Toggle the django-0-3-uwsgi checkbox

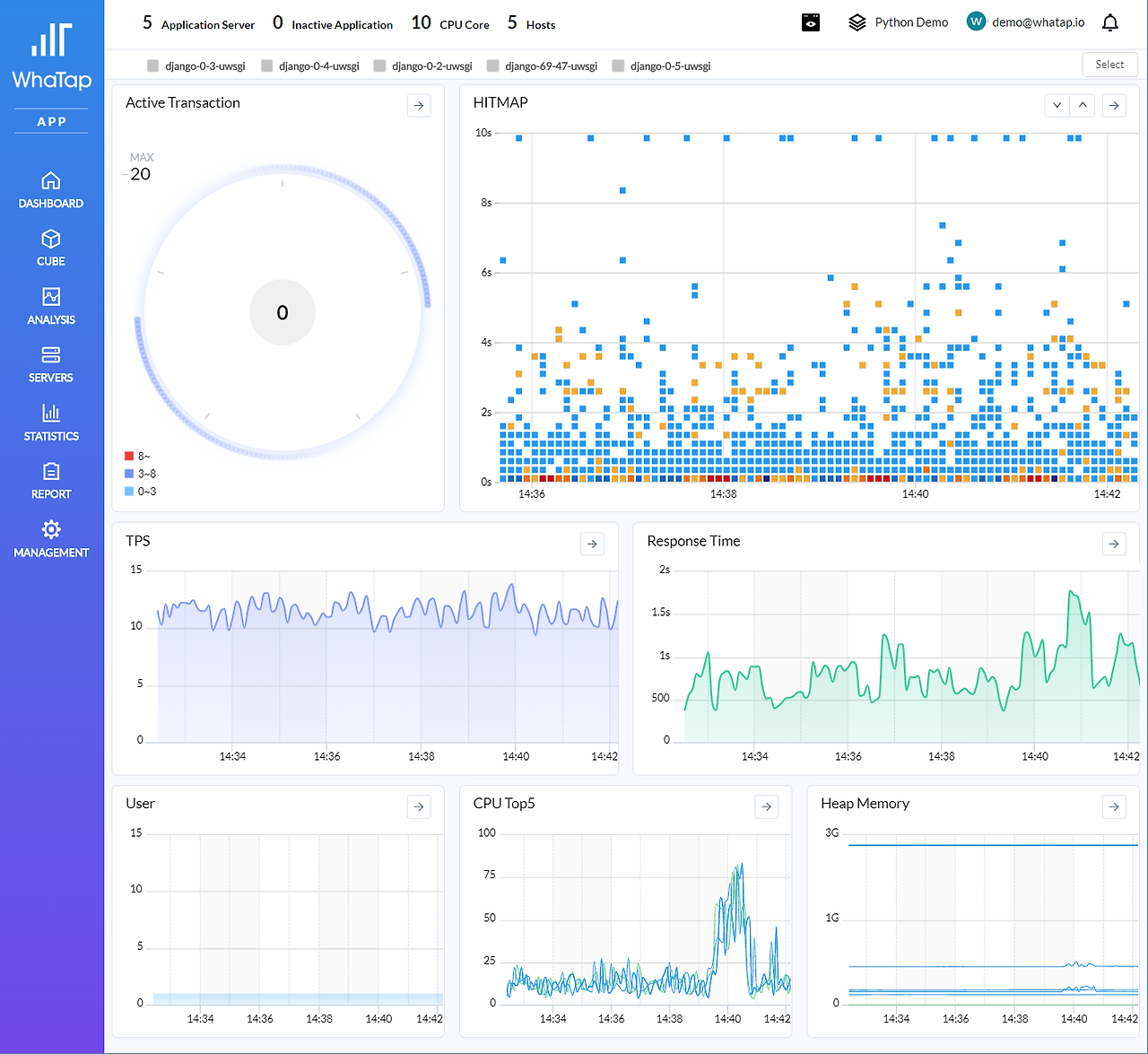(x=153, y=65)
